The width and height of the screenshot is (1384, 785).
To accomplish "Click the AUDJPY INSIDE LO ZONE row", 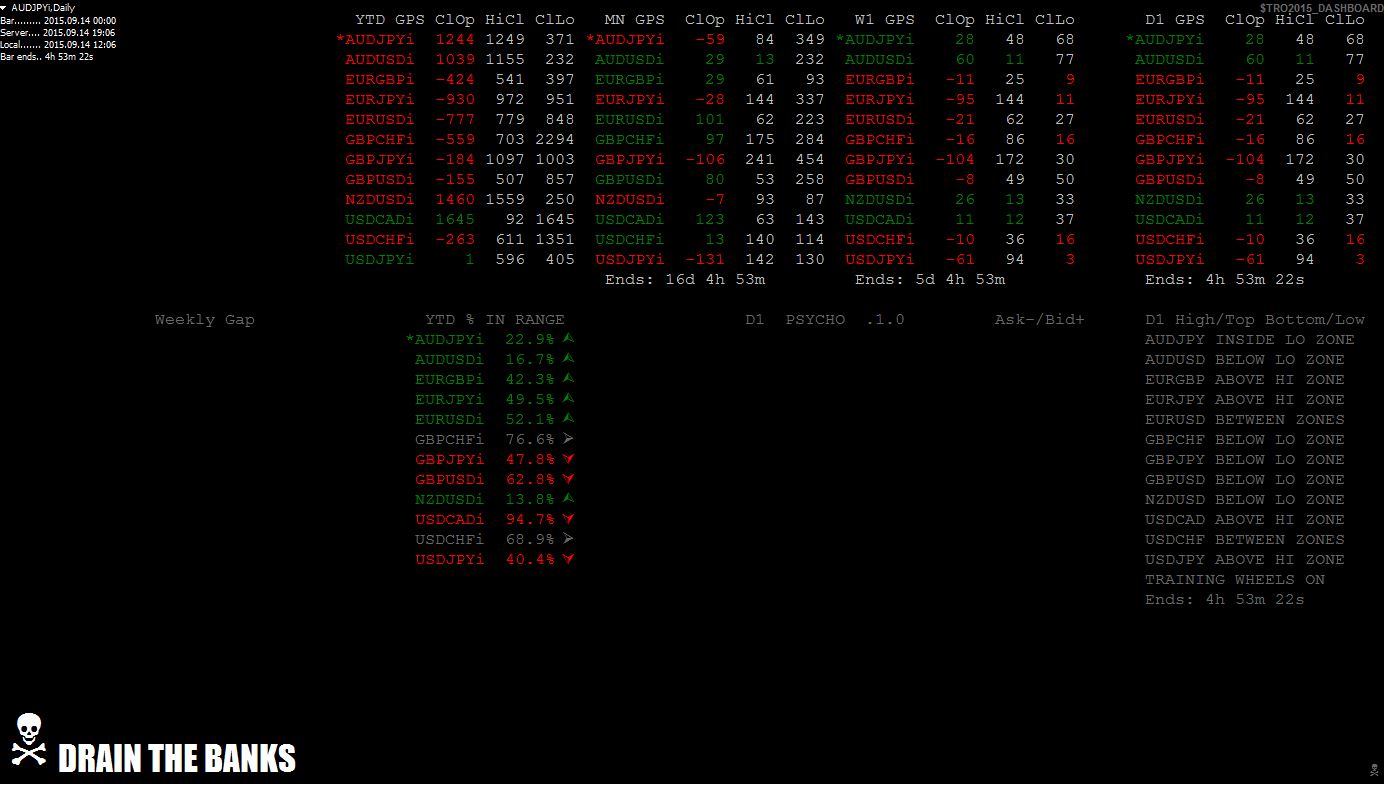I will coord(1250,340).
